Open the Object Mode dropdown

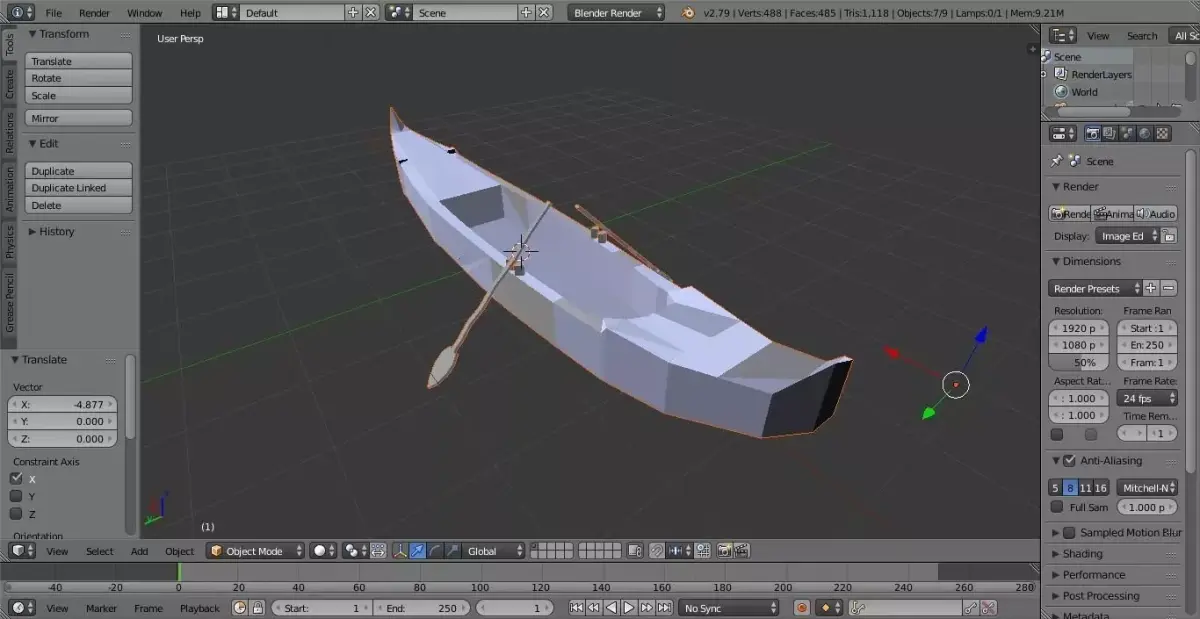click(256, 551)
